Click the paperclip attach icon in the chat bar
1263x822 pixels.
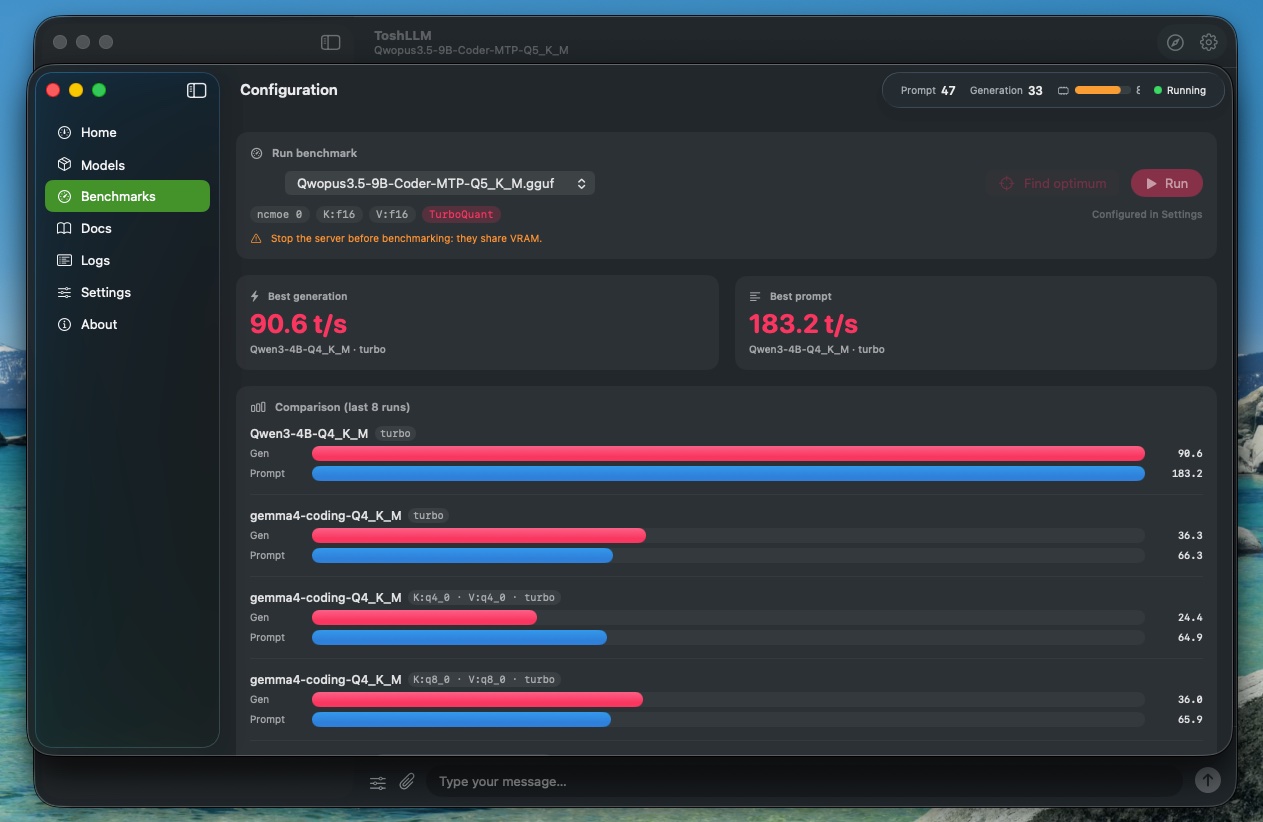407,782
